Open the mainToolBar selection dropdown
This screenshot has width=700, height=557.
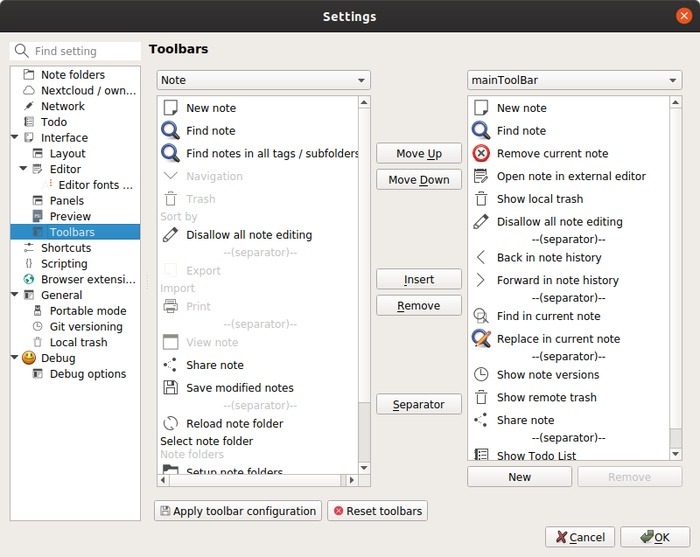pyautogui.click(x=575, y=80)
